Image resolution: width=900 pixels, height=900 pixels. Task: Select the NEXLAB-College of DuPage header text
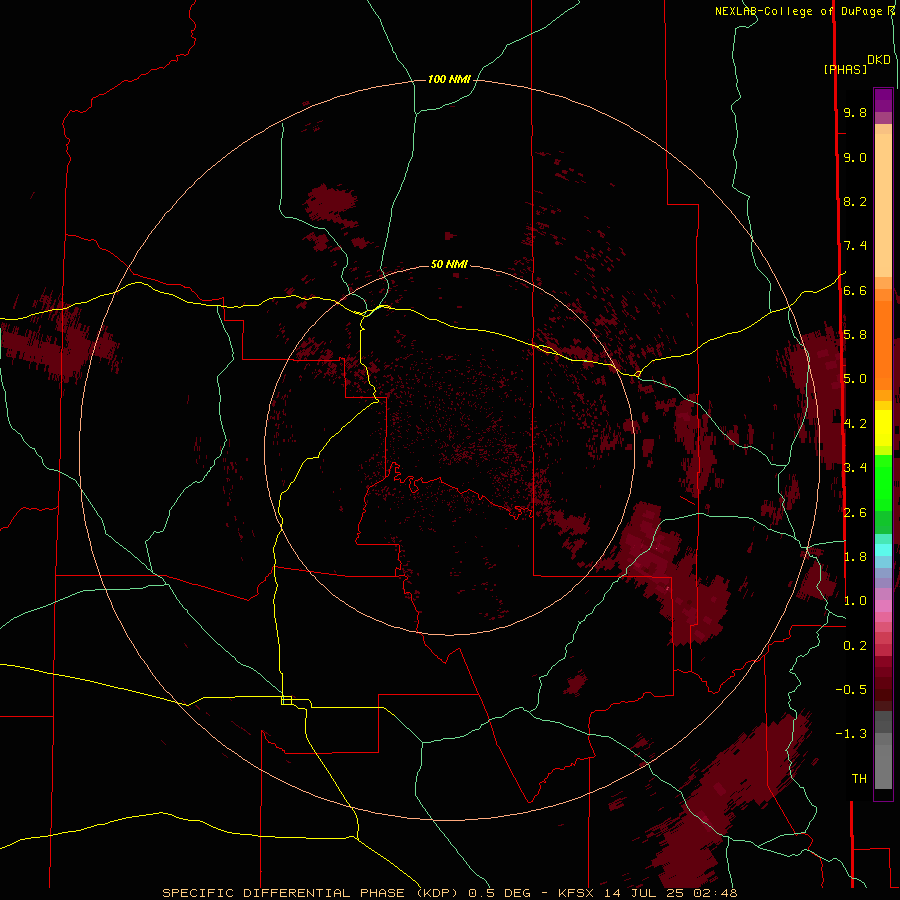(x=798, y=11)
